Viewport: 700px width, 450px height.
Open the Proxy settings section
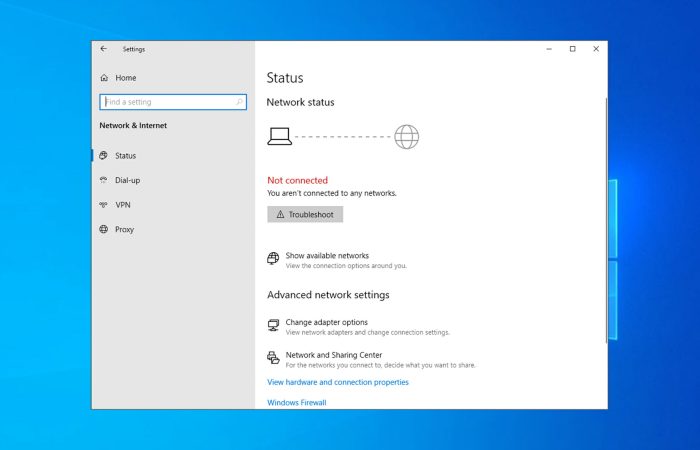pyautogui.click(x=174, y=229)
